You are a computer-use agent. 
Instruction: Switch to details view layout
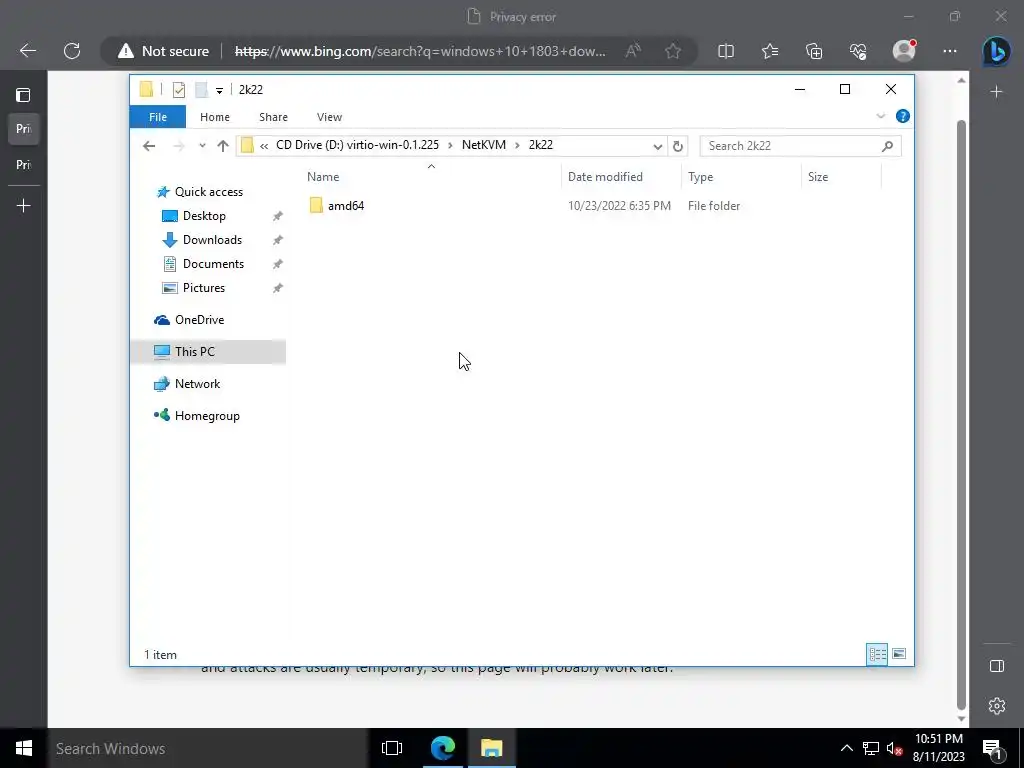[877, 654]
